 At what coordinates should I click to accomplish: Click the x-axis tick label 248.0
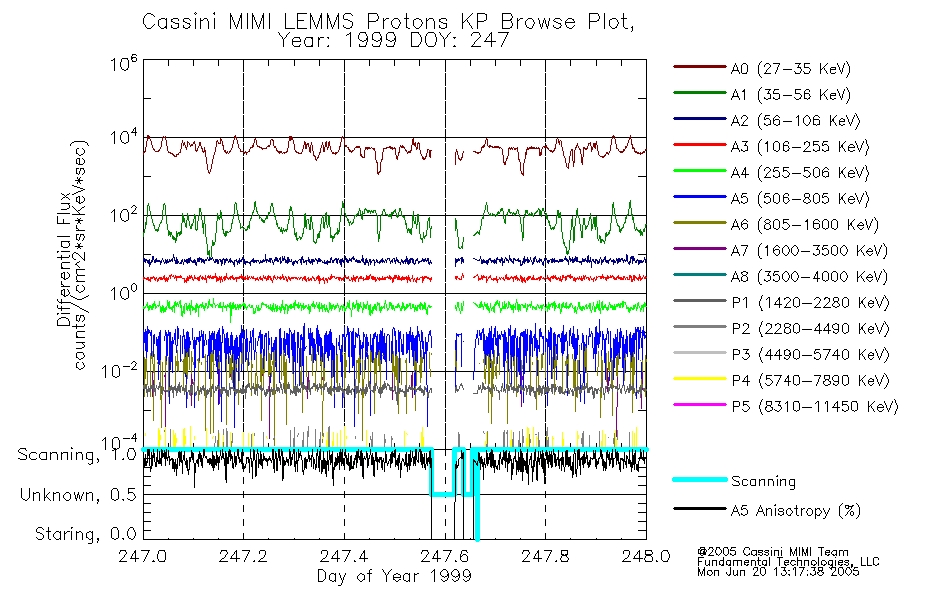(646, 556)
